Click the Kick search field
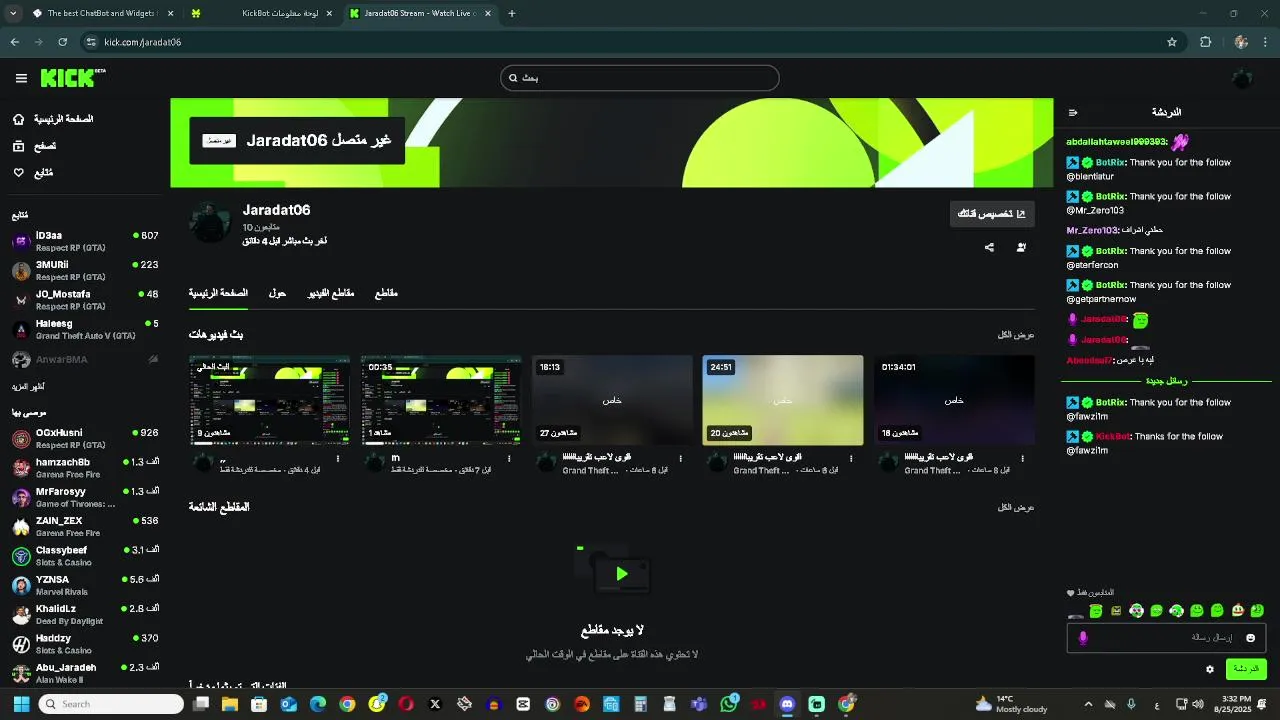Image resolution: width=1280 pixels, height=720 pixels. tap(640, 78)
